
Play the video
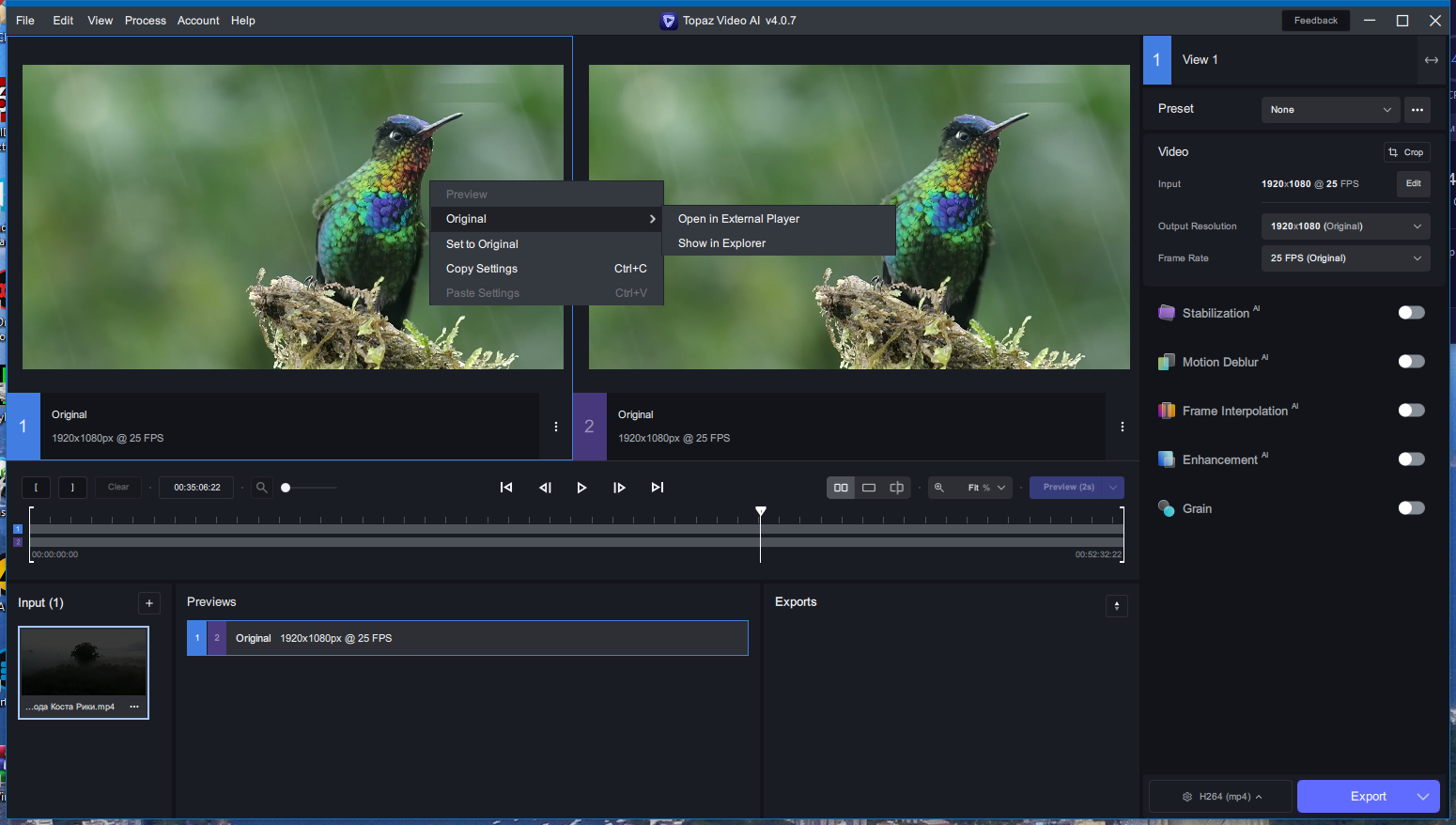pyautogui.click(x=581, y=487)
